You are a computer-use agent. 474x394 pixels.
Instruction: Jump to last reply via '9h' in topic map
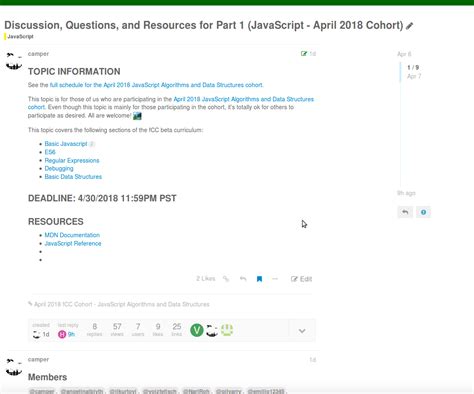point(71,334)
